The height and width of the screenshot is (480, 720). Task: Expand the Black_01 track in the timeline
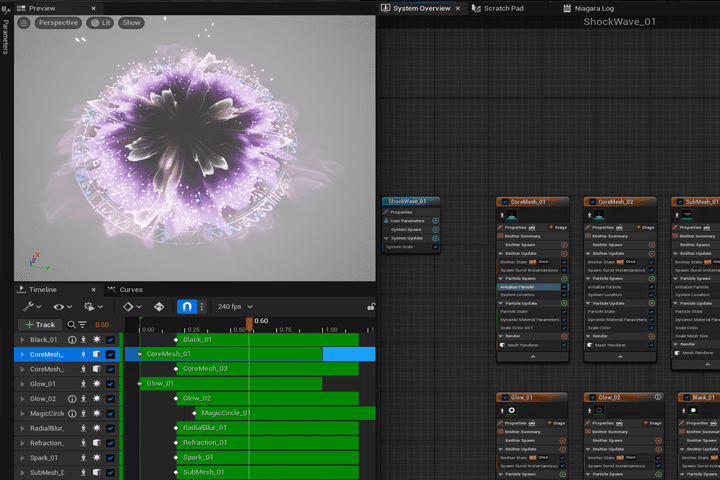tap(21, 340)
